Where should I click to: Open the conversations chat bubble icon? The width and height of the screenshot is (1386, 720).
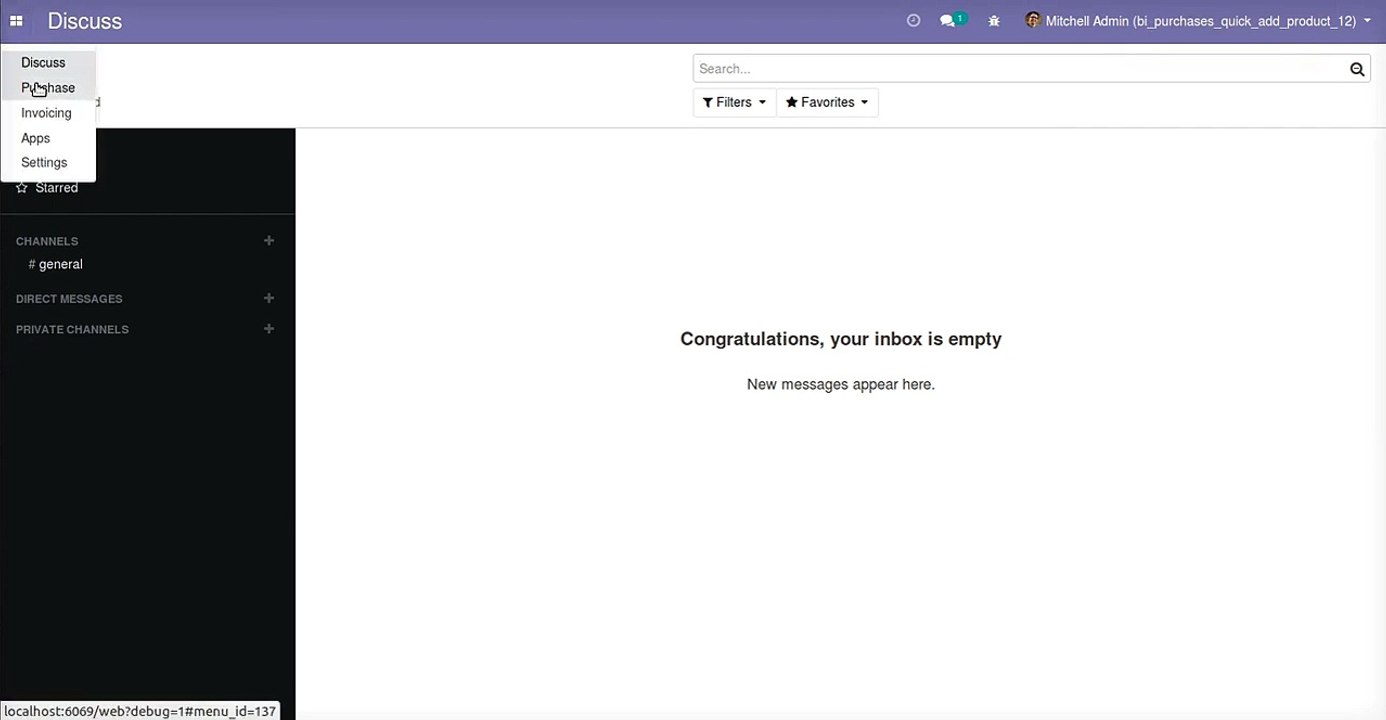click(x=948, y=20)
